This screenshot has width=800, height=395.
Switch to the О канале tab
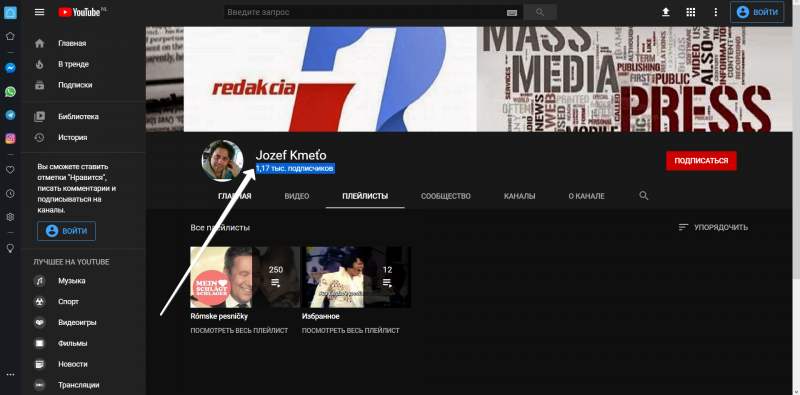pos(587,196)
